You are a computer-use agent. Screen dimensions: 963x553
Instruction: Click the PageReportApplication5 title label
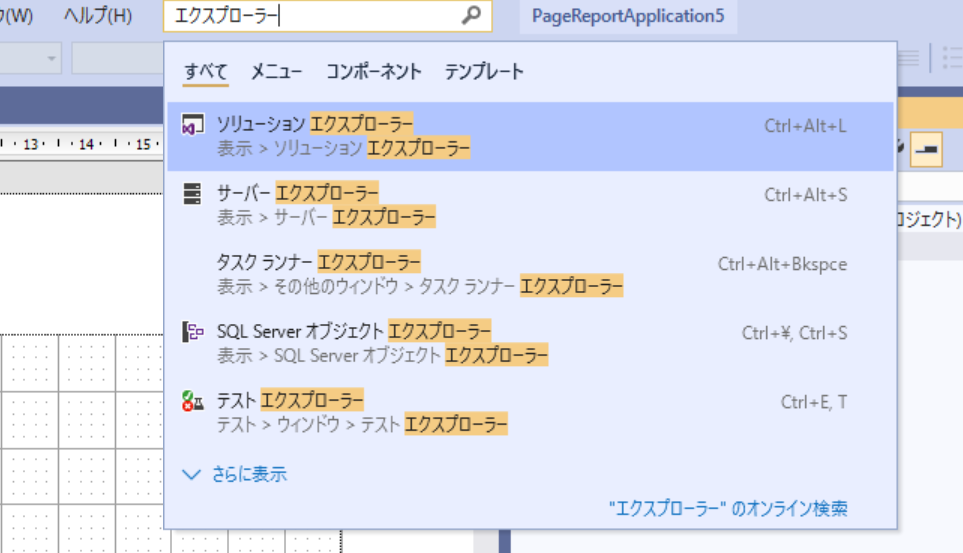pyautogui.click(x=628, y=16)
